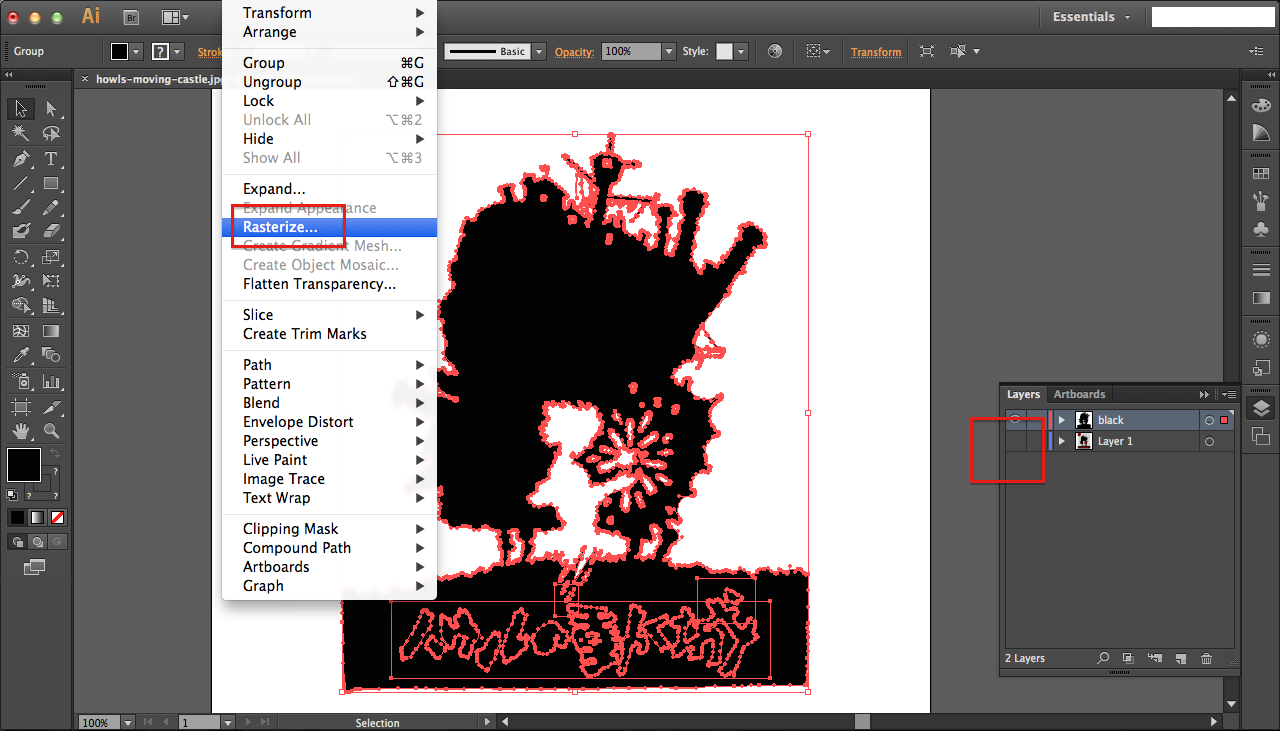Select the Eraser tool
The image size is (1280, 731).
(x=51, y=231)
